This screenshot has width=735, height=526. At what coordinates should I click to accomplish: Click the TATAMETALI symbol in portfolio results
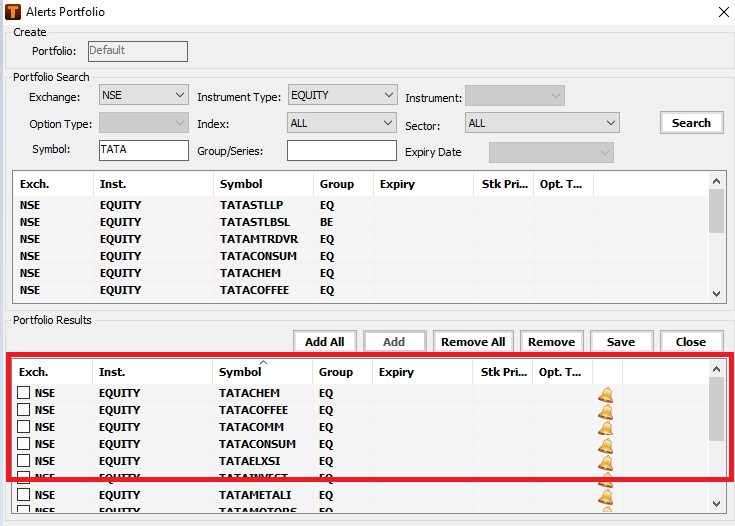pos(255,495)
